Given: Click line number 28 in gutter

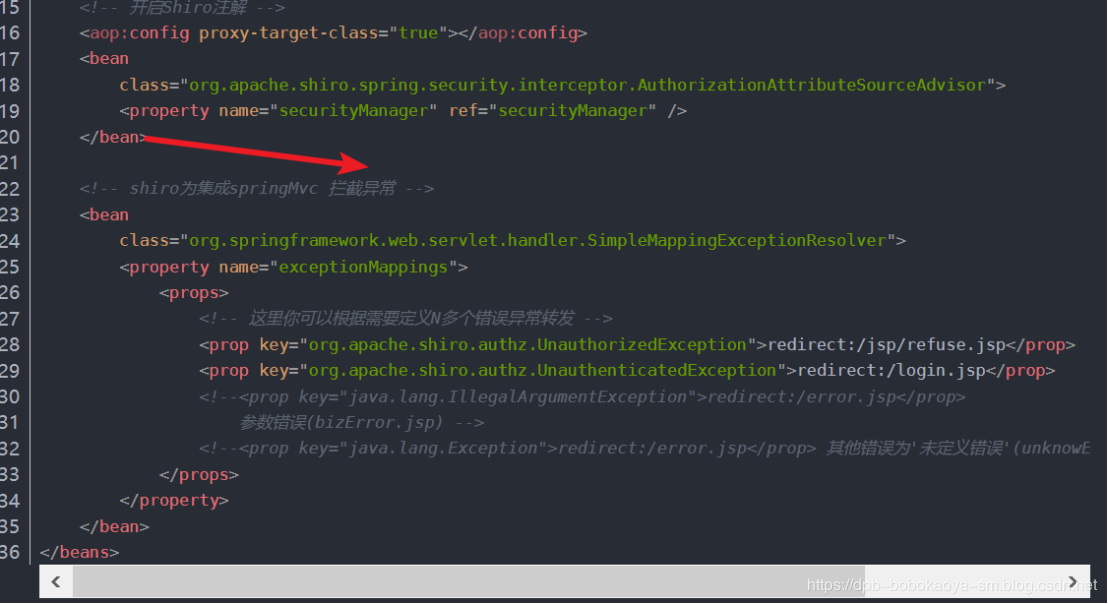Looking at the screenshot, I should click(x=10, y=345).
